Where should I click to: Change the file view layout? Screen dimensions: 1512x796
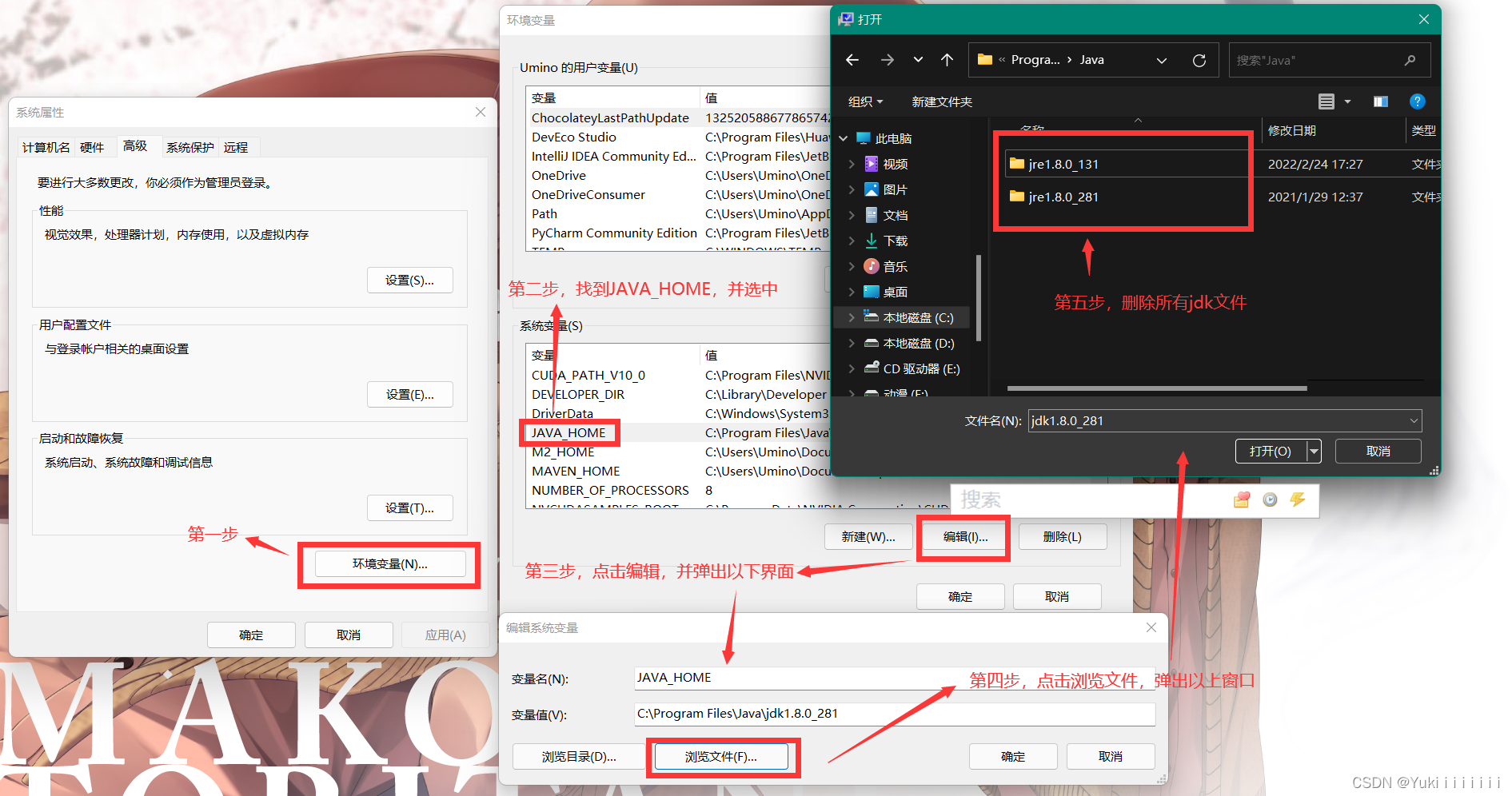pos(1326,101)
